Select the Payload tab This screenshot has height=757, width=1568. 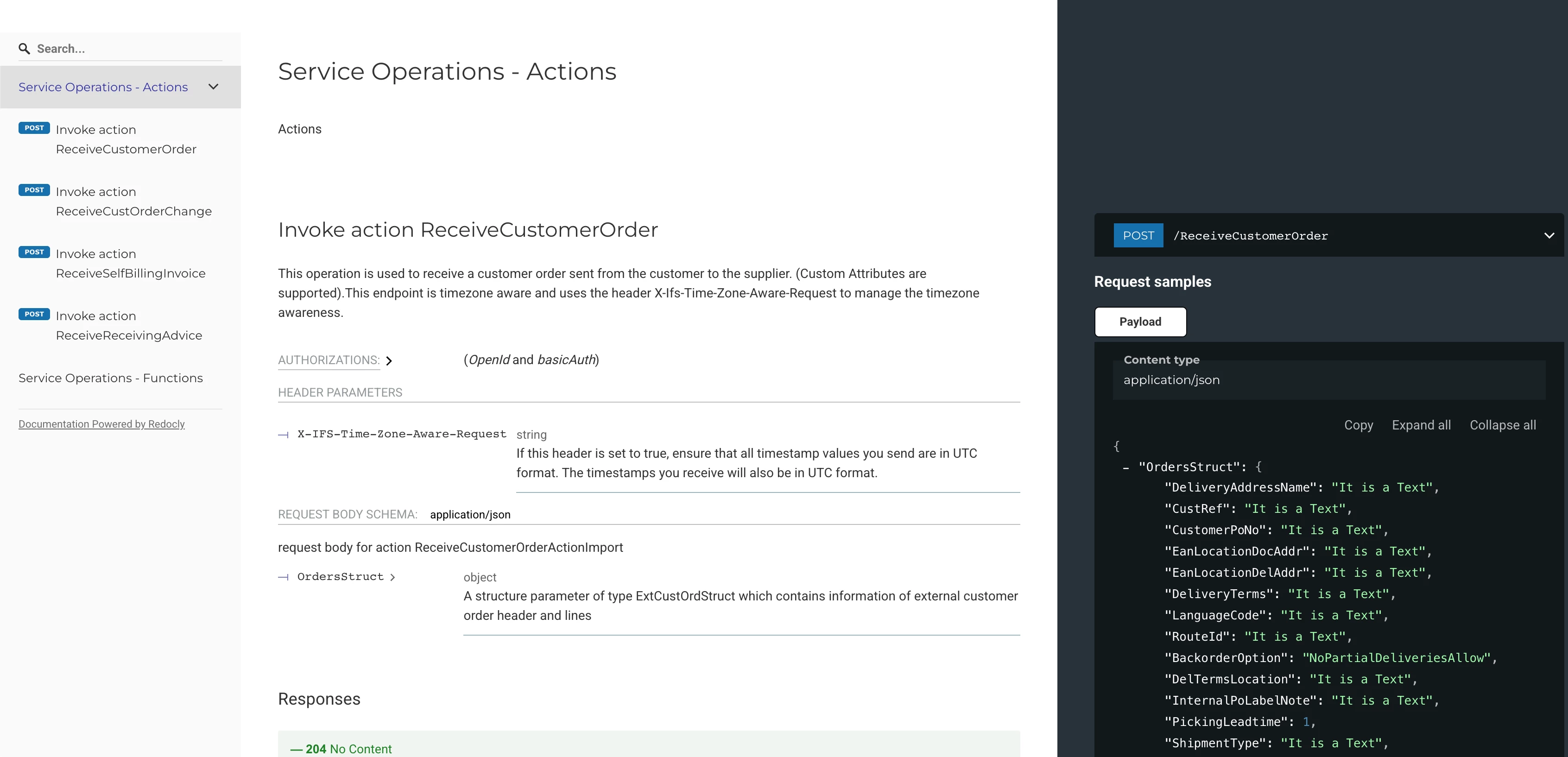pyautogui.click(x=1139, y=322)
